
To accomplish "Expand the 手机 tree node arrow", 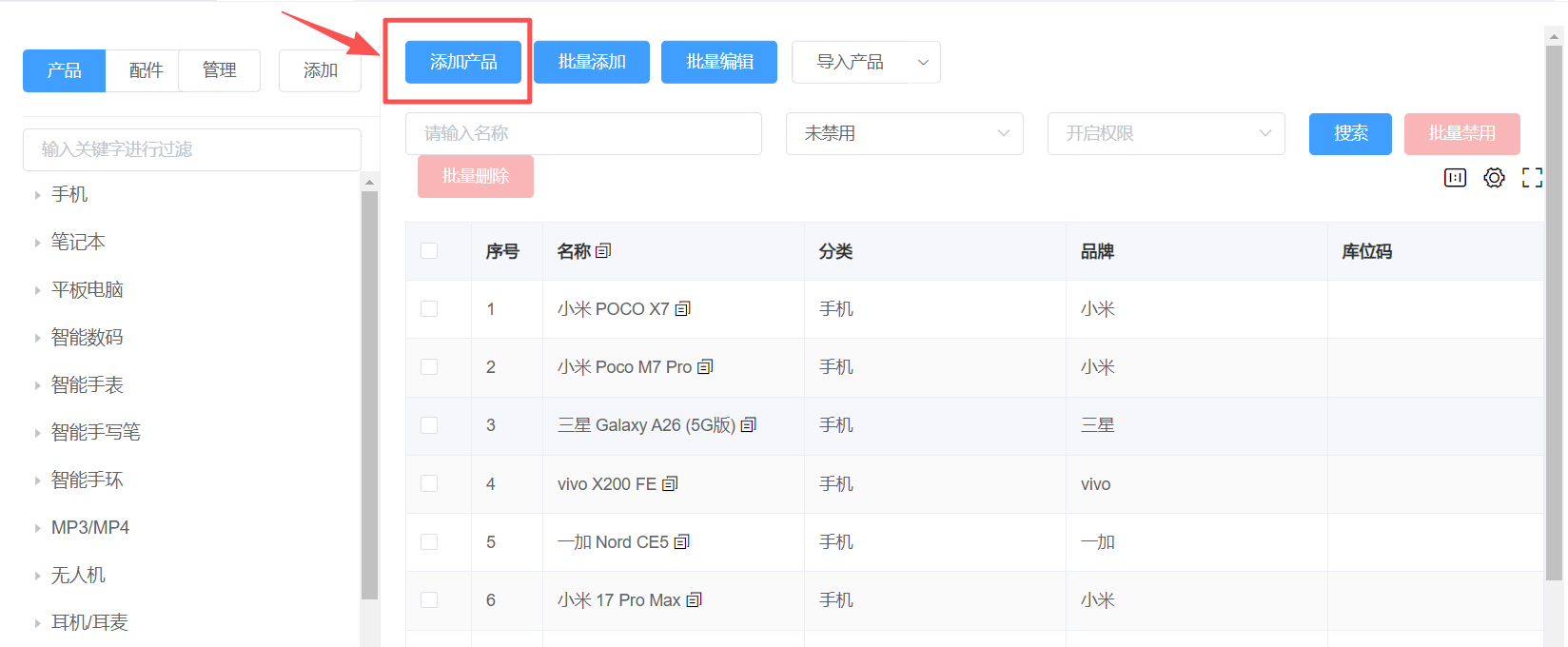I will (x=37, y=195).
